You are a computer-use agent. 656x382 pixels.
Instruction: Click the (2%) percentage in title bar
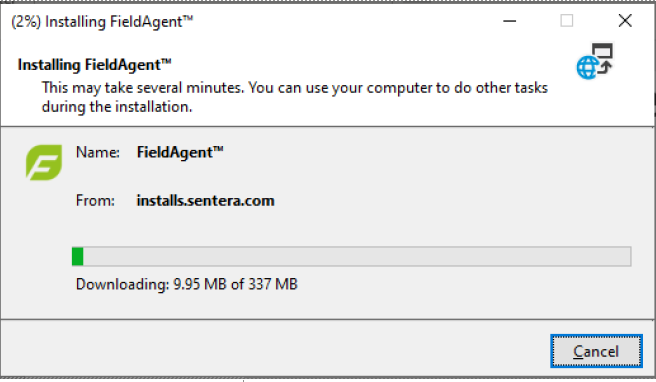tap(26, 22)
